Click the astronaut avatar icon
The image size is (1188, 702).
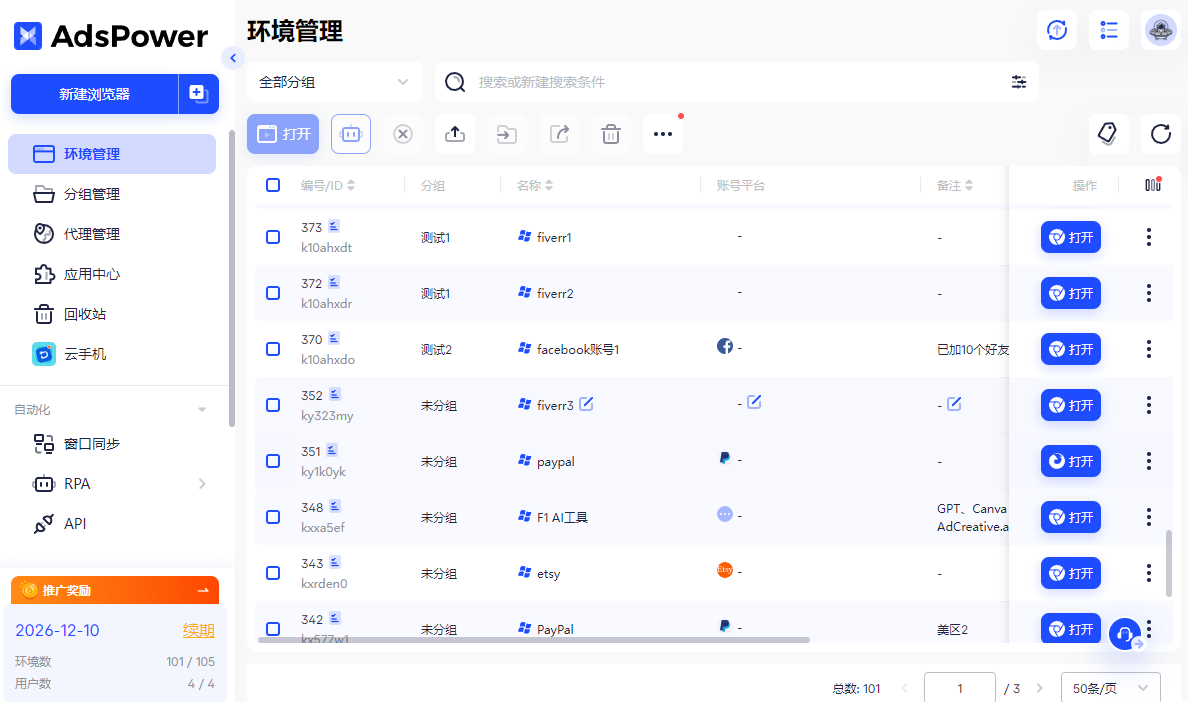click(1160, 31)
